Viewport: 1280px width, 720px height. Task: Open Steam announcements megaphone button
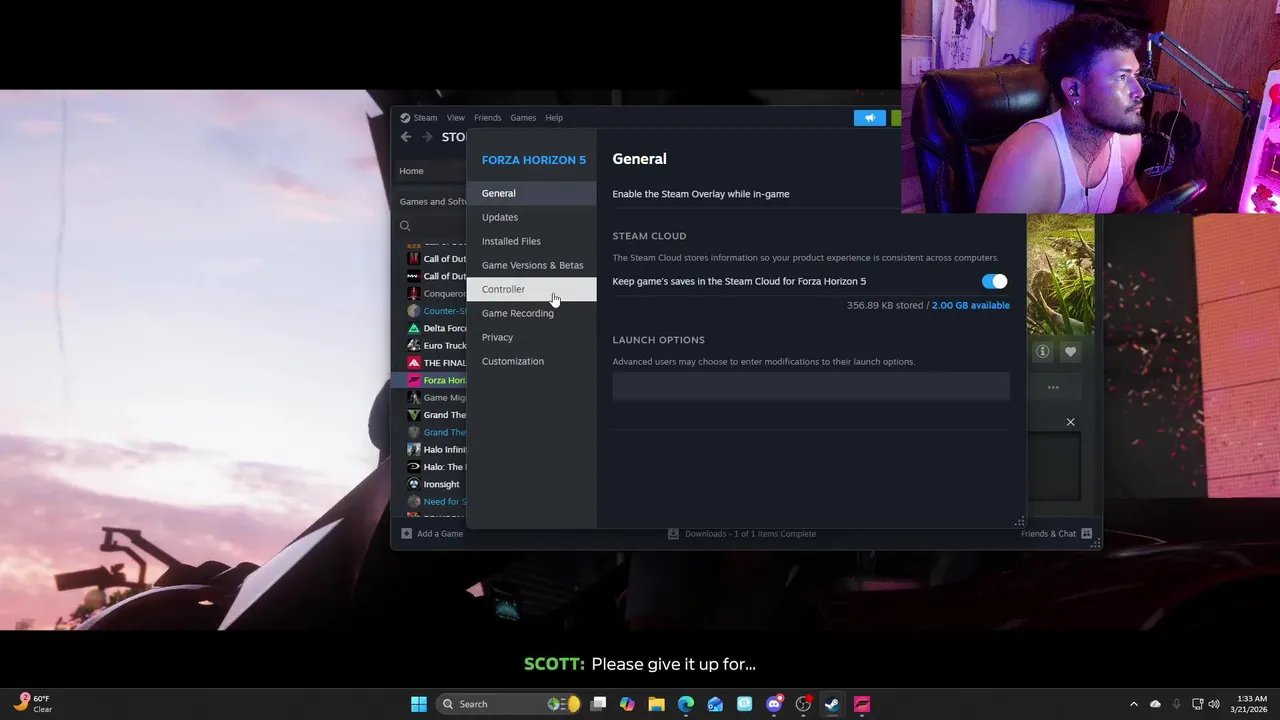point(870,118)
